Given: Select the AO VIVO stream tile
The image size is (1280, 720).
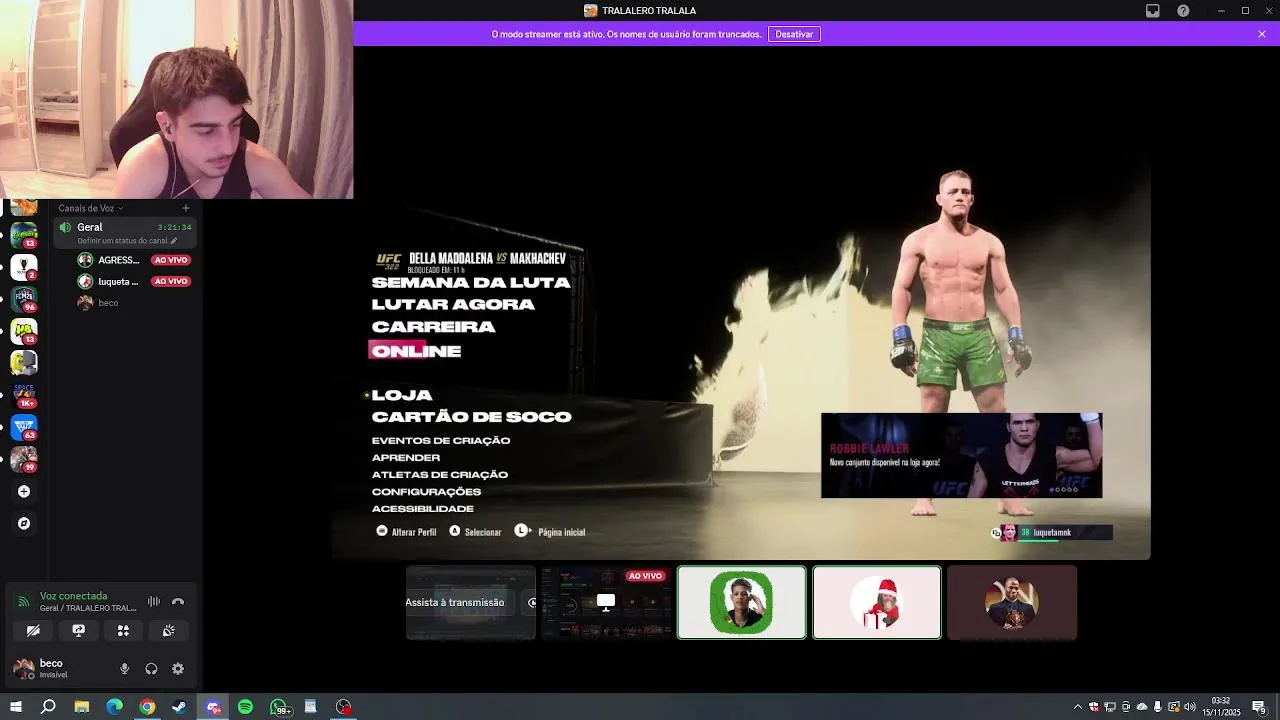Looking at the screenshot, I should [606, 603].
